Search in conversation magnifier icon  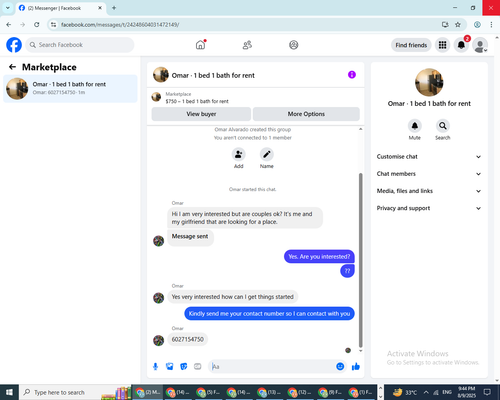coord(443,126)
